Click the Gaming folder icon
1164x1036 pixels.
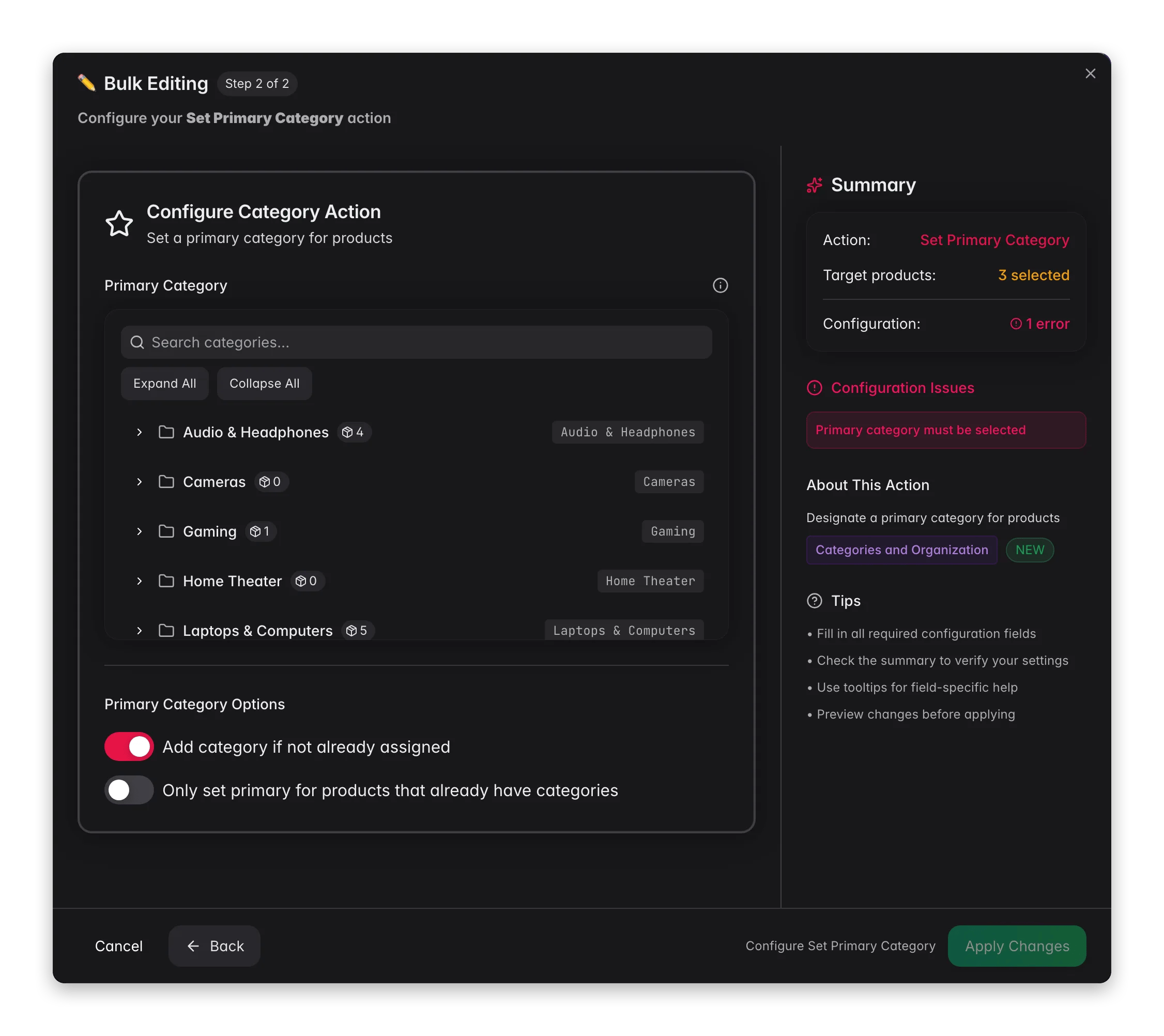click(166, 531)
